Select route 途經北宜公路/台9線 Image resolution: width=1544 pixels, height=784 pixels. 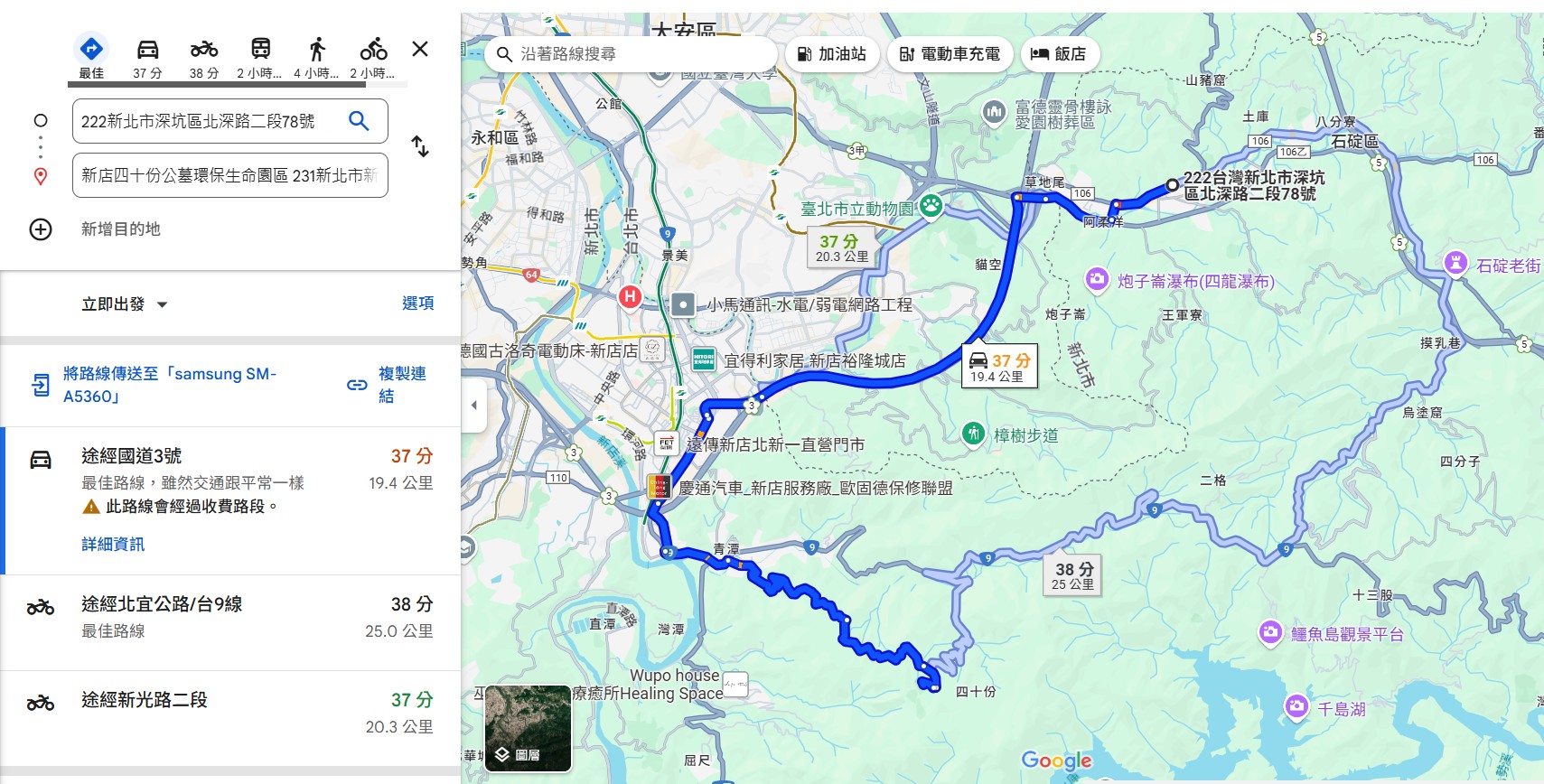[x=230, y=622]
